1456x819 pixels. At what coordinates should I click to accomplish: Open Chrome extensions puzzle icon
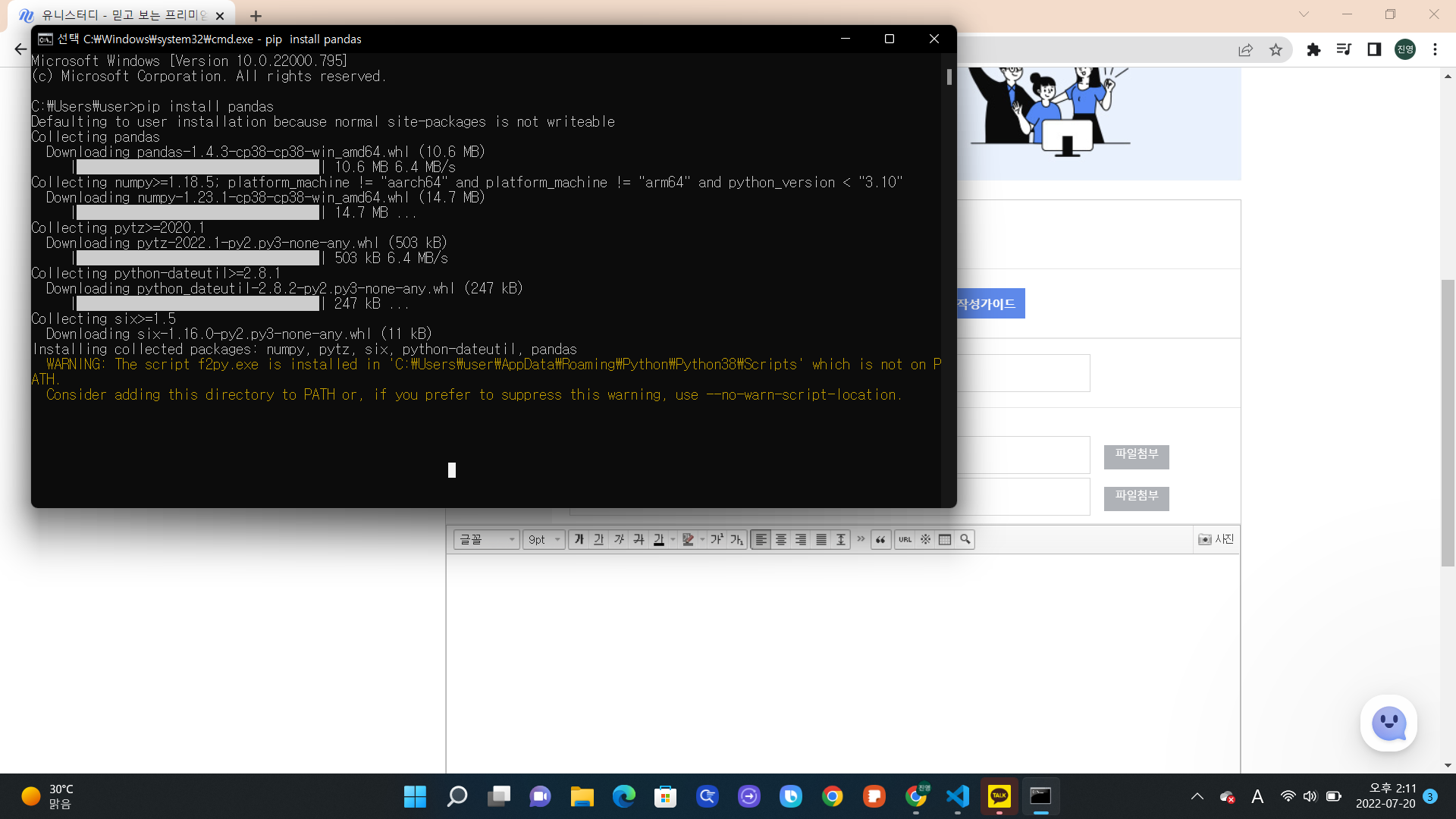click(x=1313, y=50)
